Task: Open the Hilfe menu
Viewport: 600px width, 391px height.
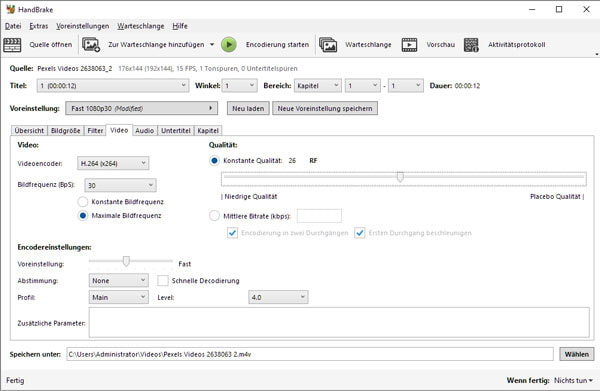Action: point(180,26)
